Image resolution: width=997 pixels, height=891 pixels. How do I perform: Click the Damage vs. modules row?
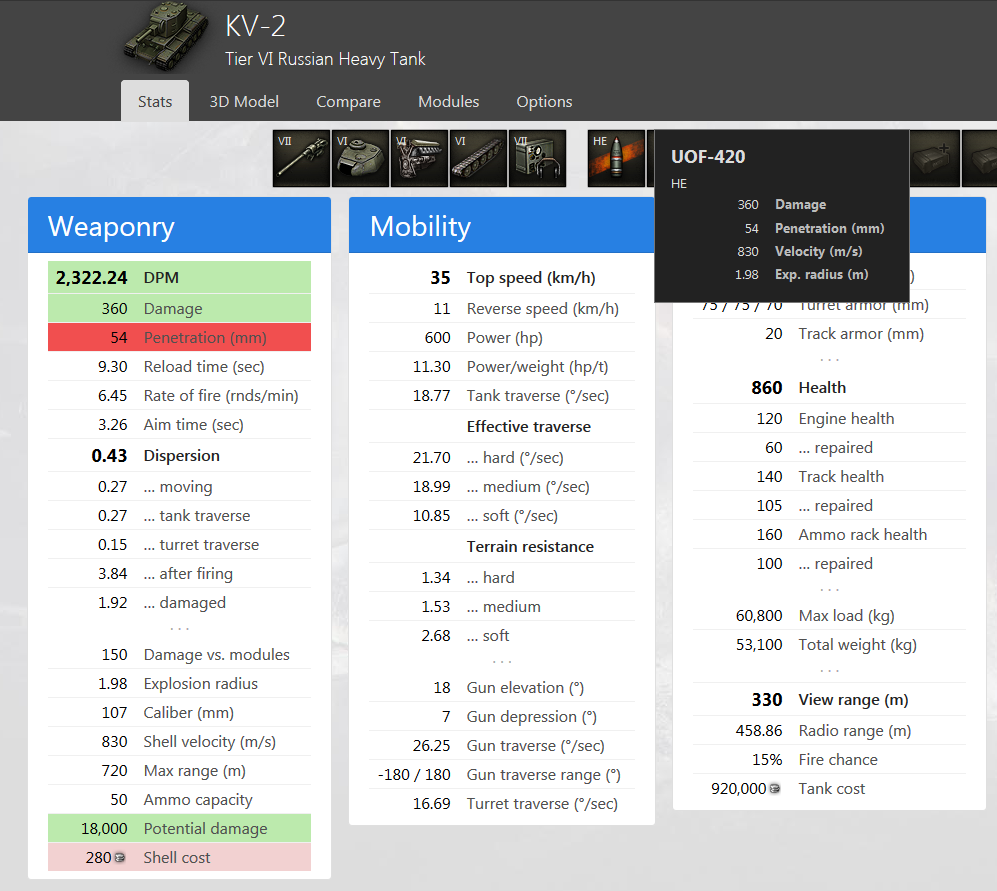tap(179, 654)
